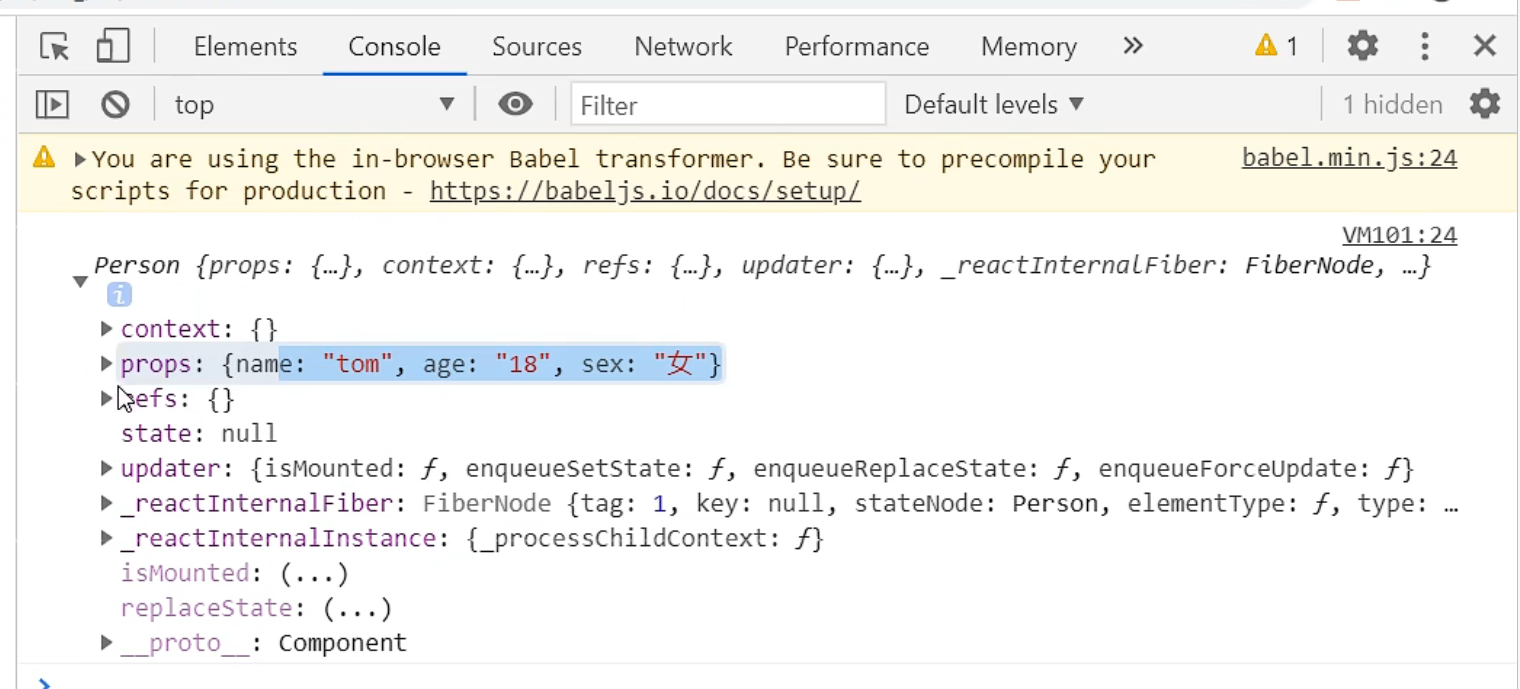Click the yellow warning count badge

point(1276,46)
